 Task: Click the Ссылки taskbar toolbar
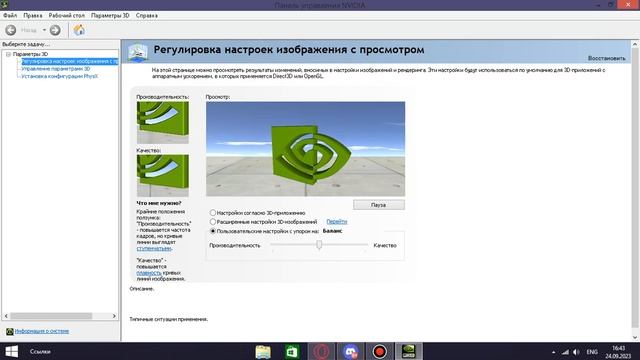[x=40, y=351]
